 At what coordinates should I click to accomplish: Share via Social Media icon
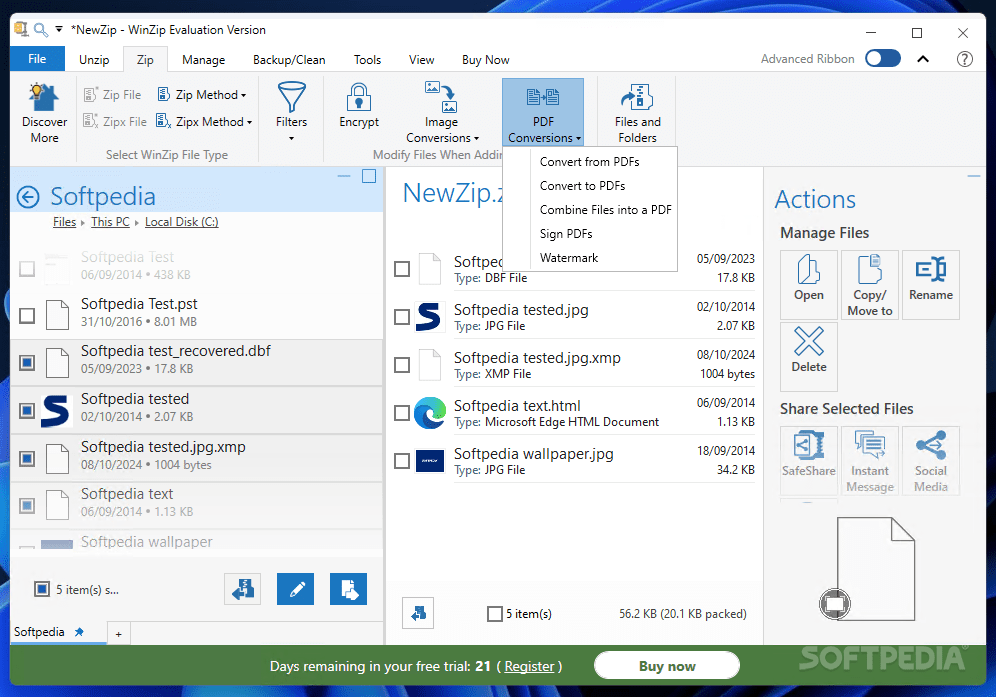pos(931,460)
